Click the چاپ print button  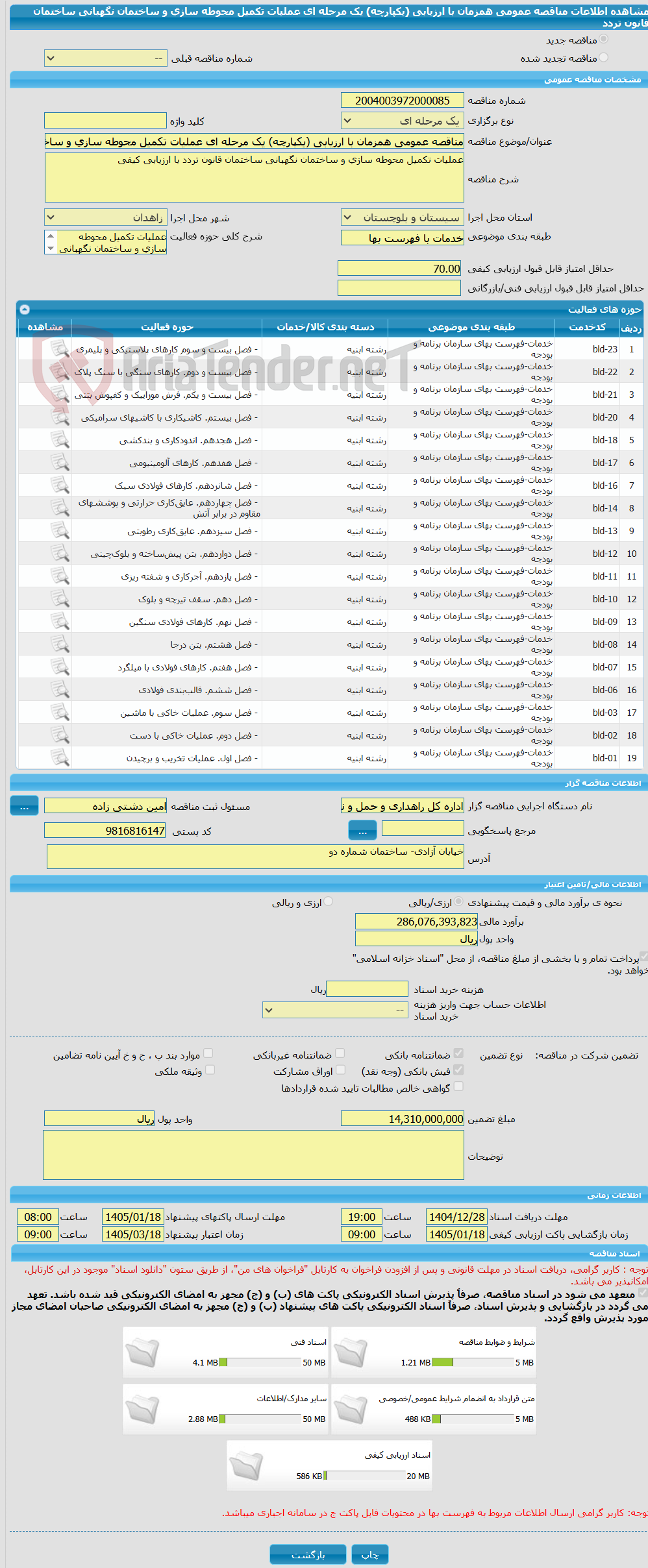click(x=370, y=1554)
